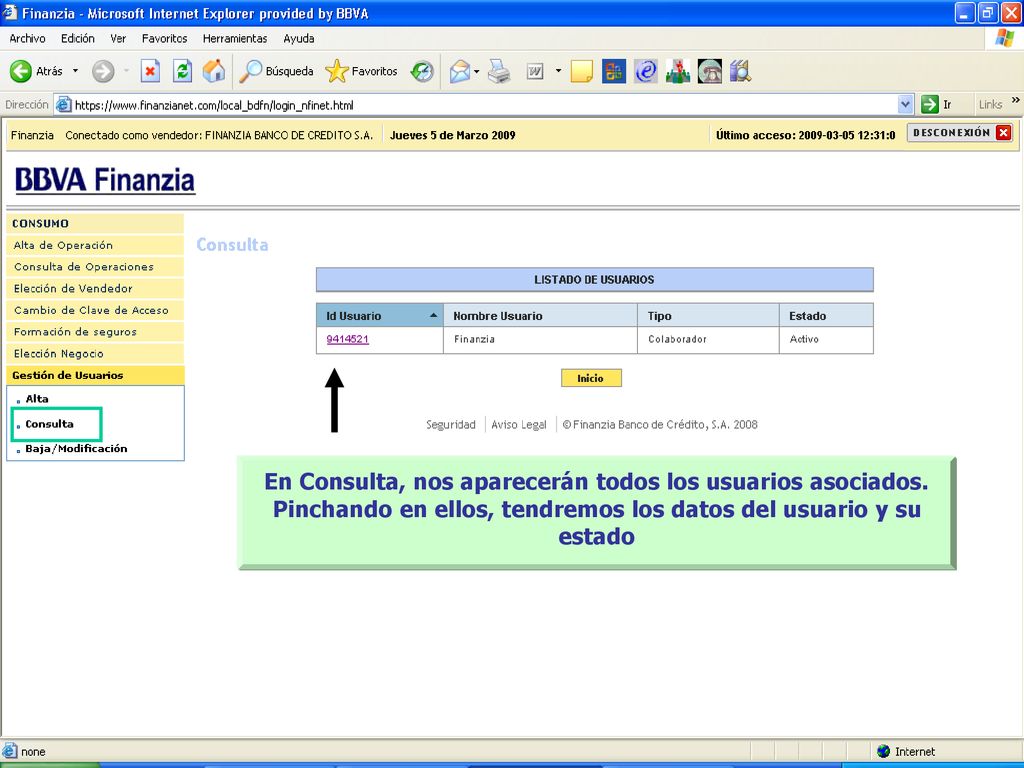Edit the page with the Word icon
The image size is (1024, 768).
(535, 71)
